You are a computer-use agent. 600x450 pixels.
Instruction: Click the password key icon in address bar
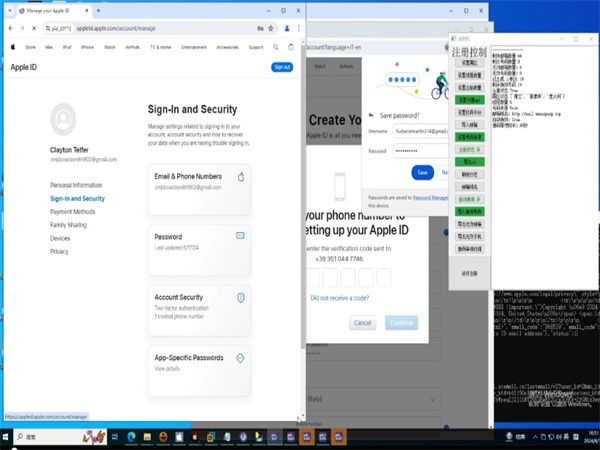point(260,29)
